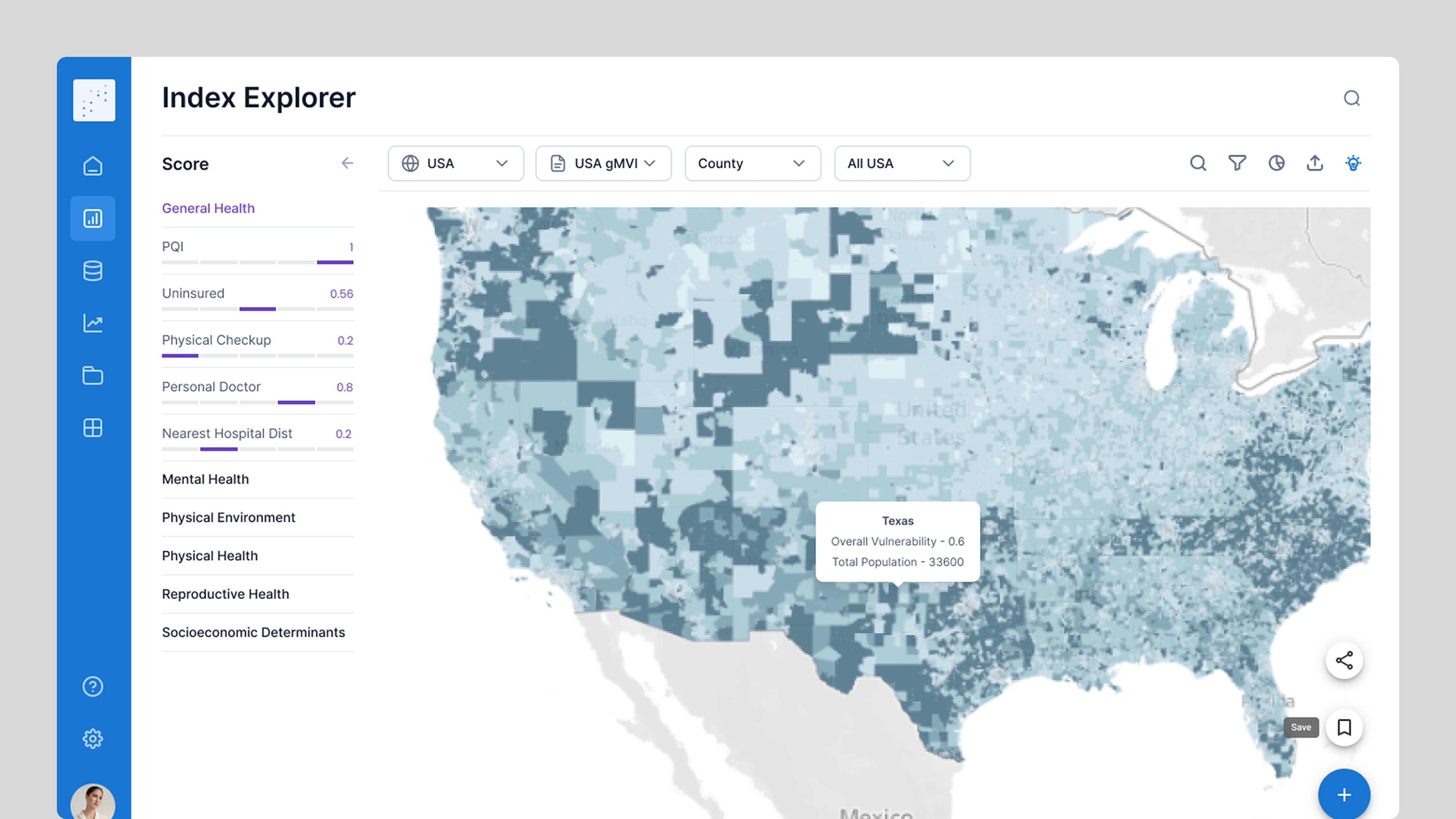The image size is (1456, 819).
Task: Save the map with bookmark icon
Action: 1344,728
